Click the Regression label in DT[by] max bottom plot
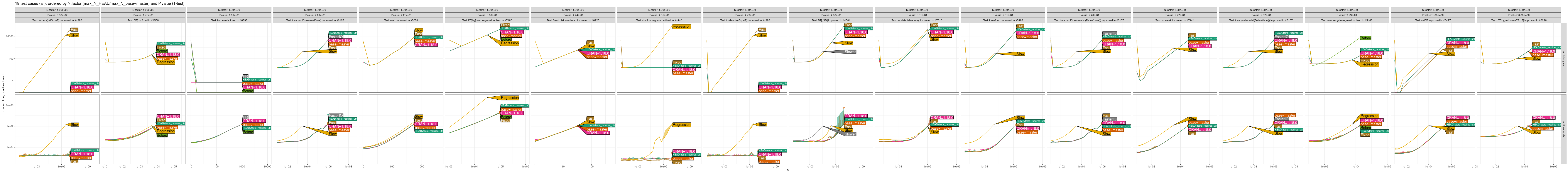The height and width of the screenshot is (174, 1568). (509, 98)
